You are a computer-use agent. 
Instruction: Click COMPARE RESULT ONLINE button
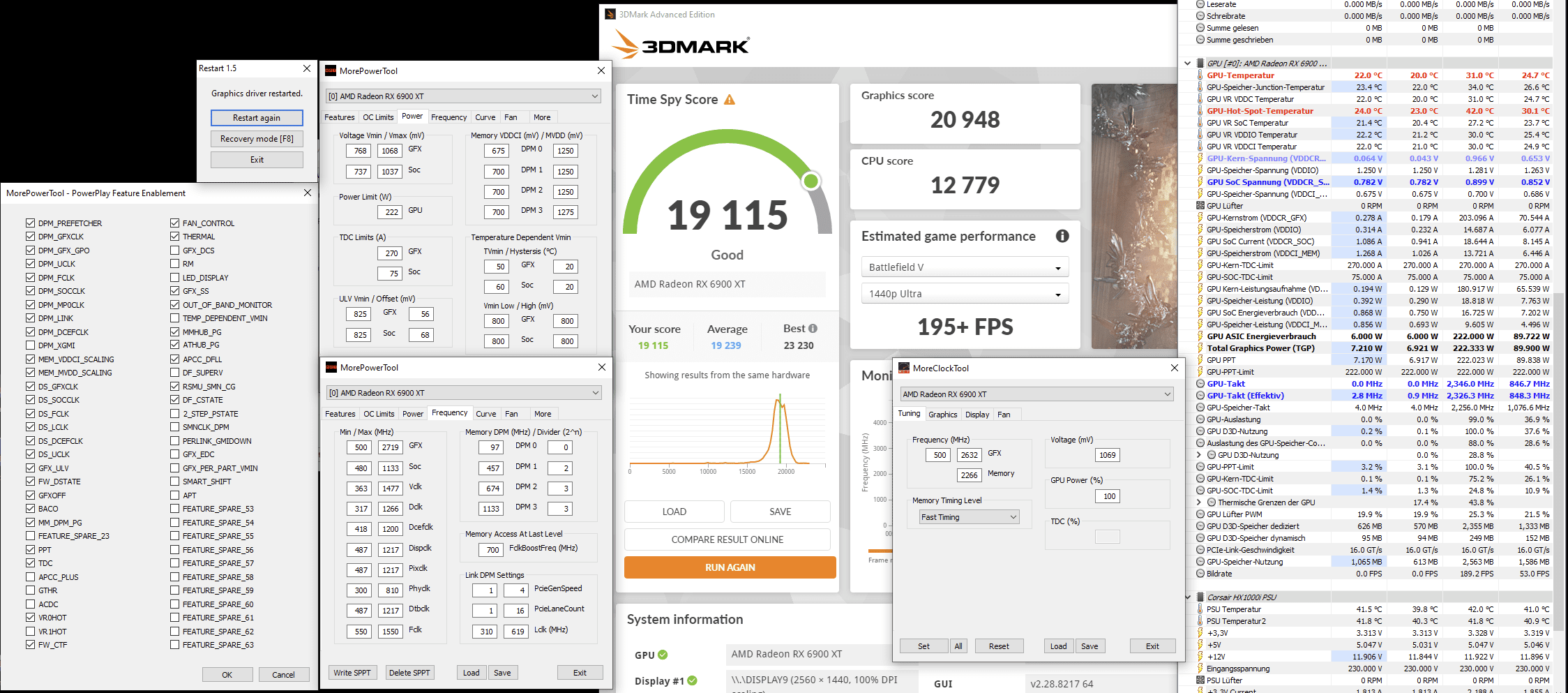click(727, 539)
